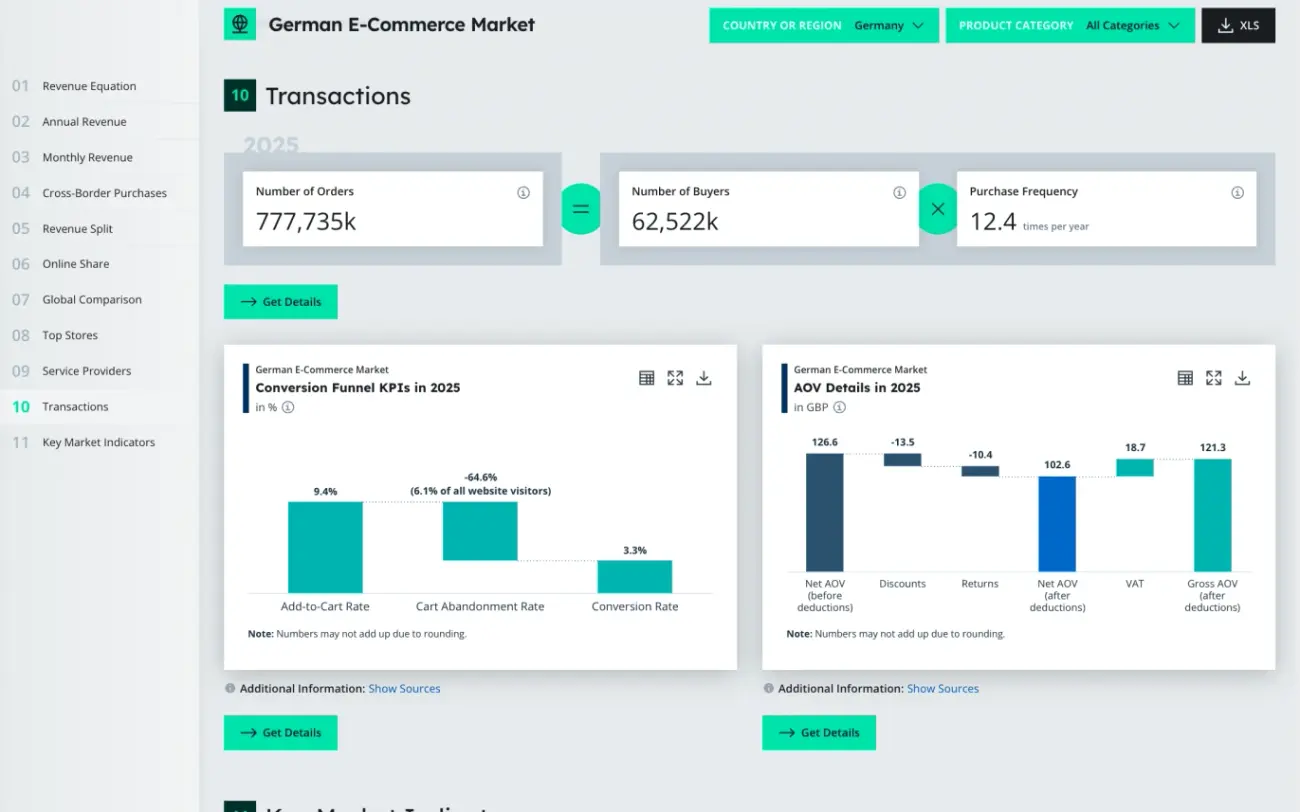This screenshot has height=812, width=1300.
Task: Expand AOV Details chart to fullscreen
Action: point(1214,378)
